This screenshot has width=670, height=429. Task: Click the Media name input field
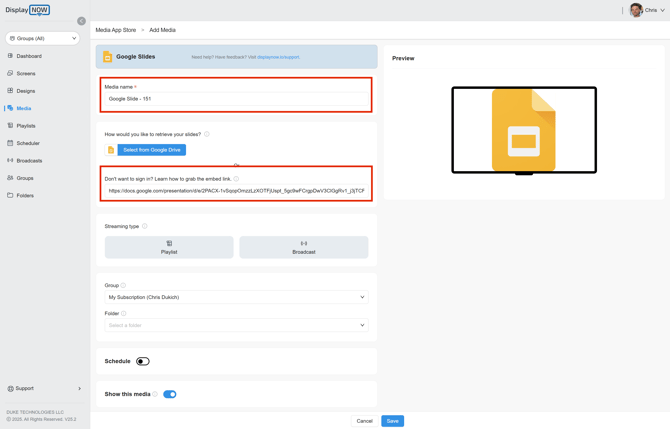236,99
